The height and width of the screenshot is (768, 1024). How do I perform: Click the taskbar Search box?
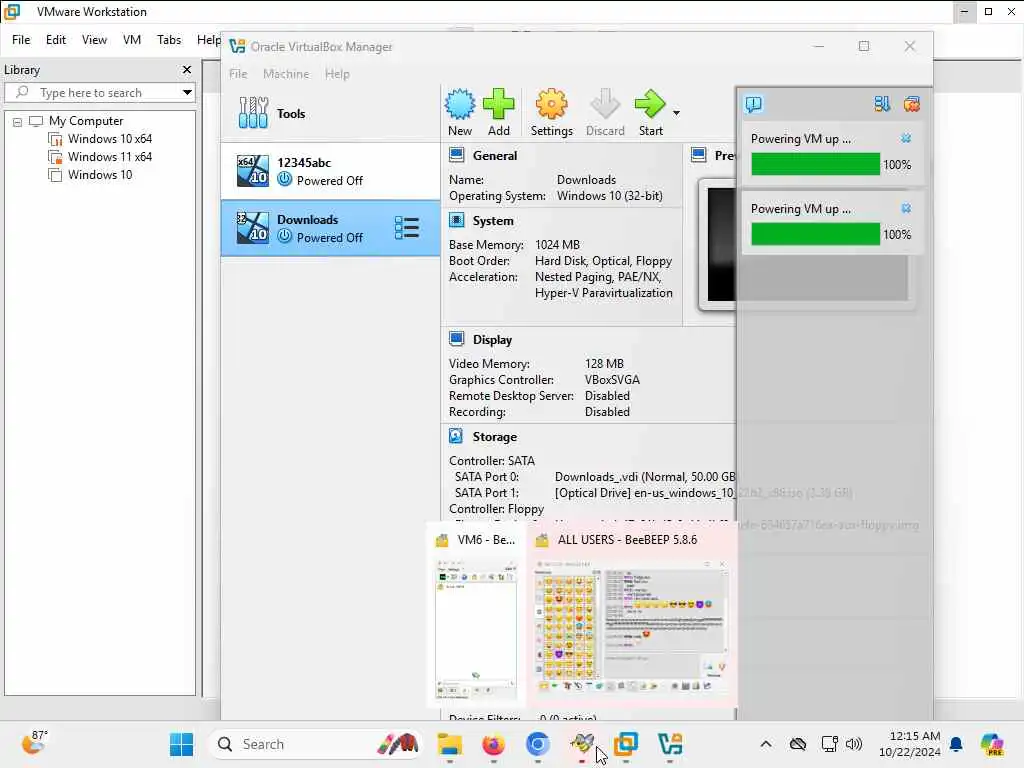(x=313, y=744)
